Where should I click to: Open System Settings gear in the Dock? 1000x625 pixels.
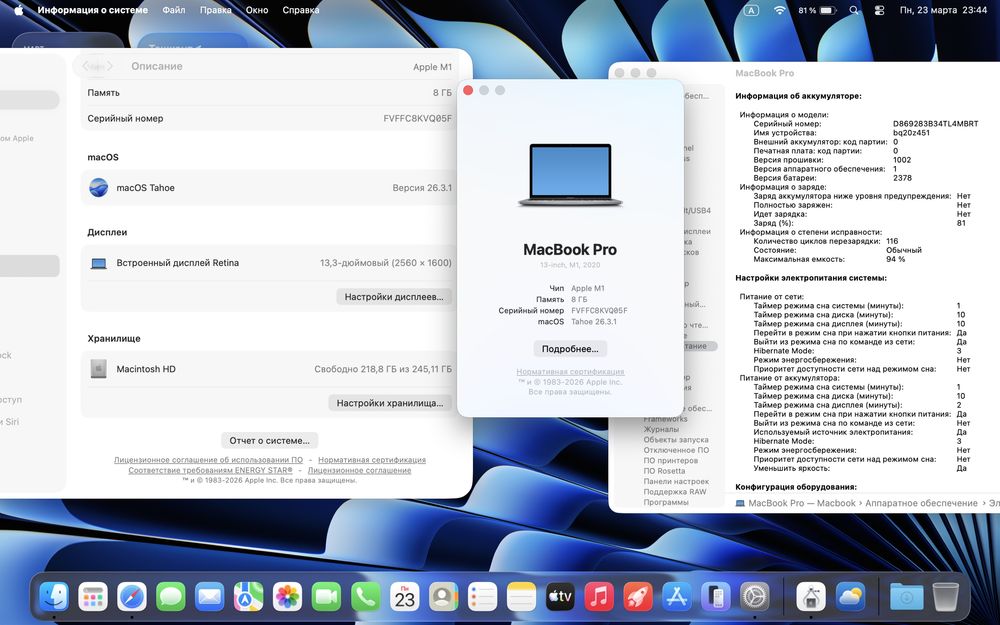pyautogui.click(x=754, y=598)
